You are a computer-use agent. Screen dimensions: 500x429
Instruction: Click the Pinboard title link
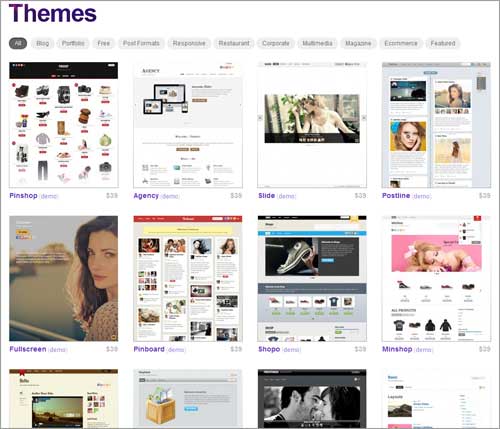point(149,349)
